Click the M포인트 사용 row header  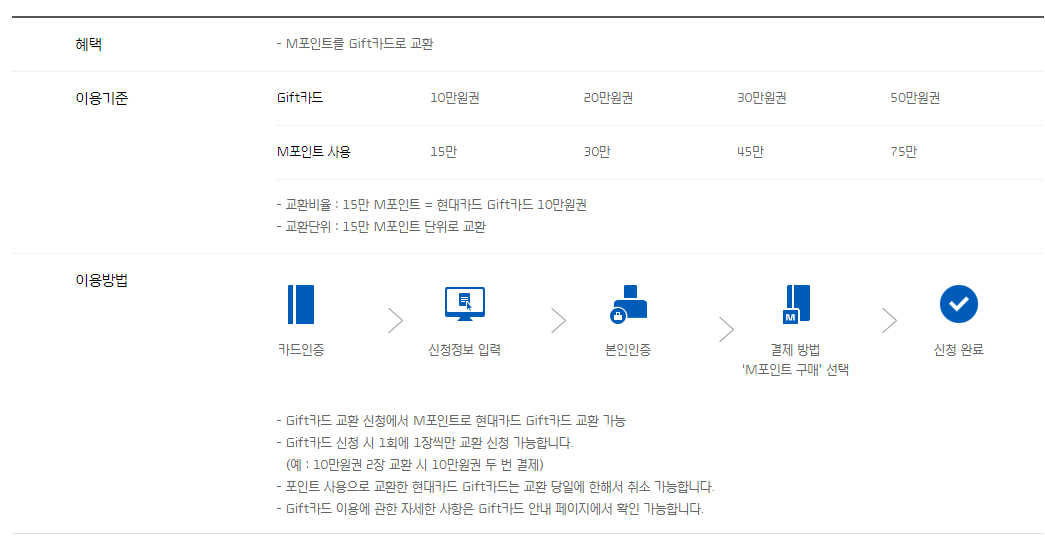pos(314,152)
